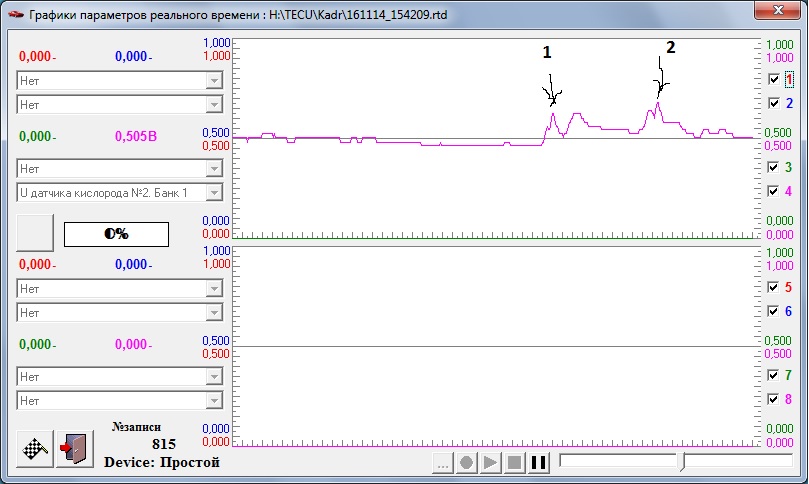809x484 pixels.
Task: Uncheck channel 1 graph checkbox
Action: pyautogui.click(x=773, y=79)
